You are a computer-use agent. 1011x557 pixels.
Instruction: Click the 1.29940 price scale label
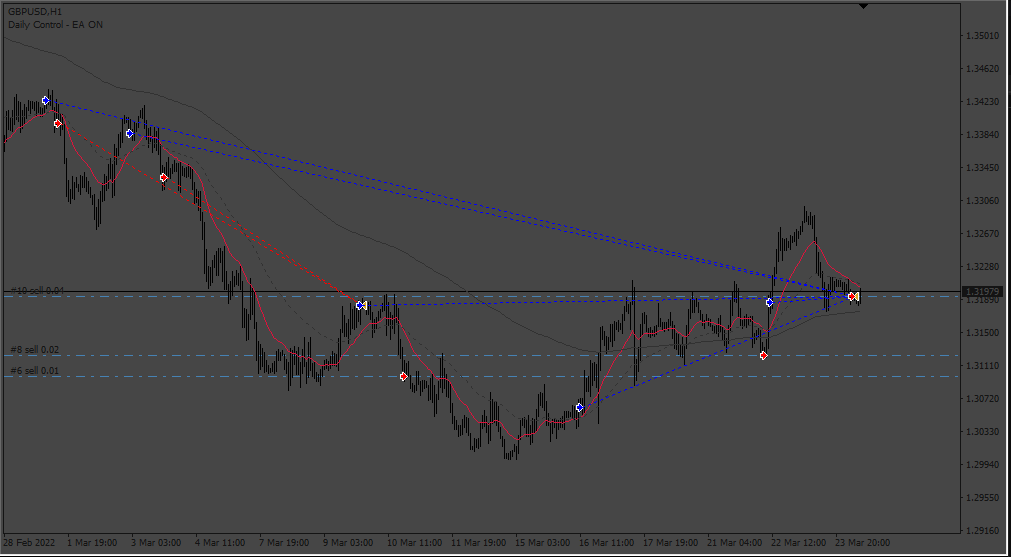(x=983, y=464)
